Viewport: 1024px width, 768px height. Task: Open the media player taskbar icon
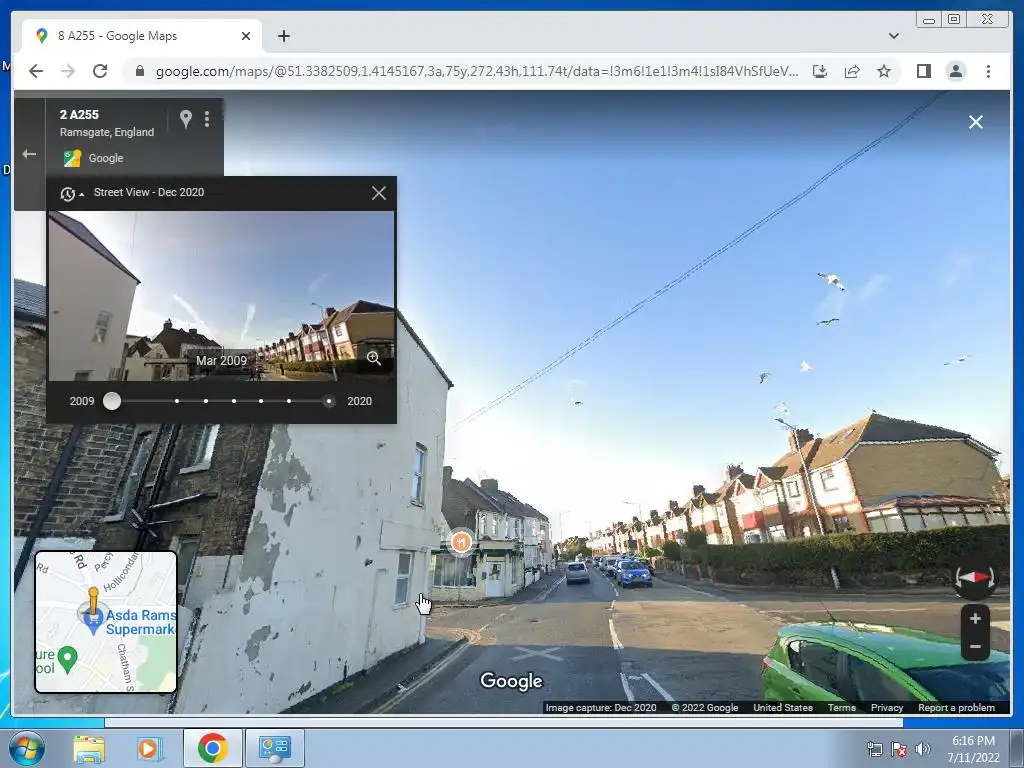coord(150,748)
